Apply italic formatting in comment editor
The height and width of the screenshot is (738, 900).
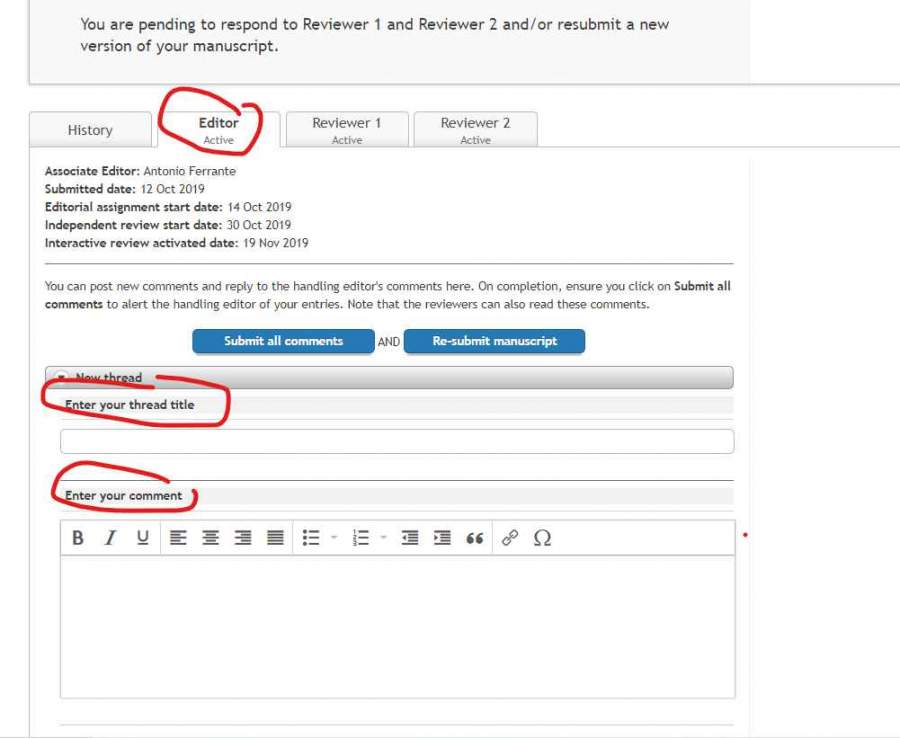pyautogui.click(x=110, y=538)
